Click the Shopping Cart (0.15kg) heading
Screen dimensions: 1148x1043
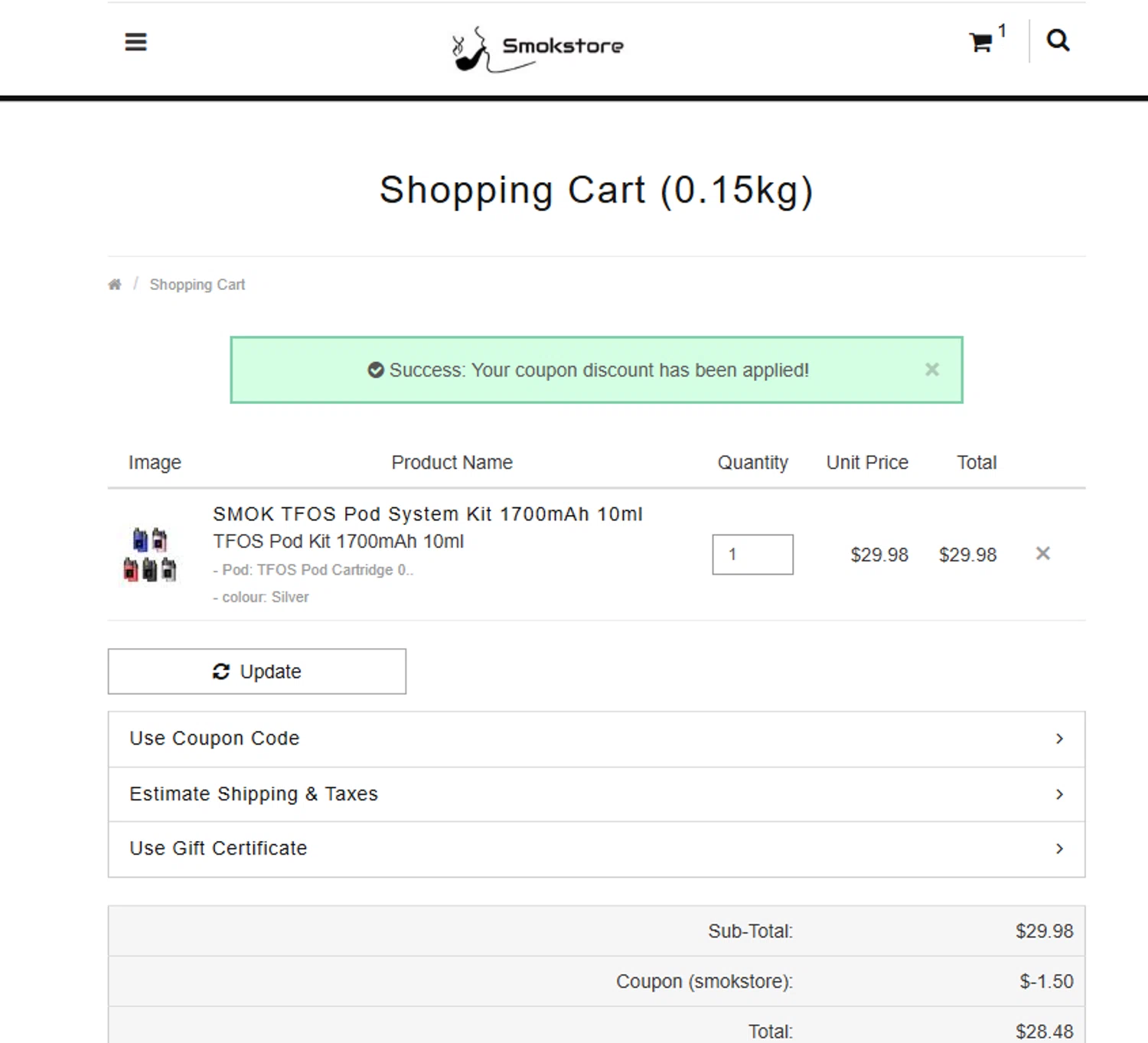(596, 191)
